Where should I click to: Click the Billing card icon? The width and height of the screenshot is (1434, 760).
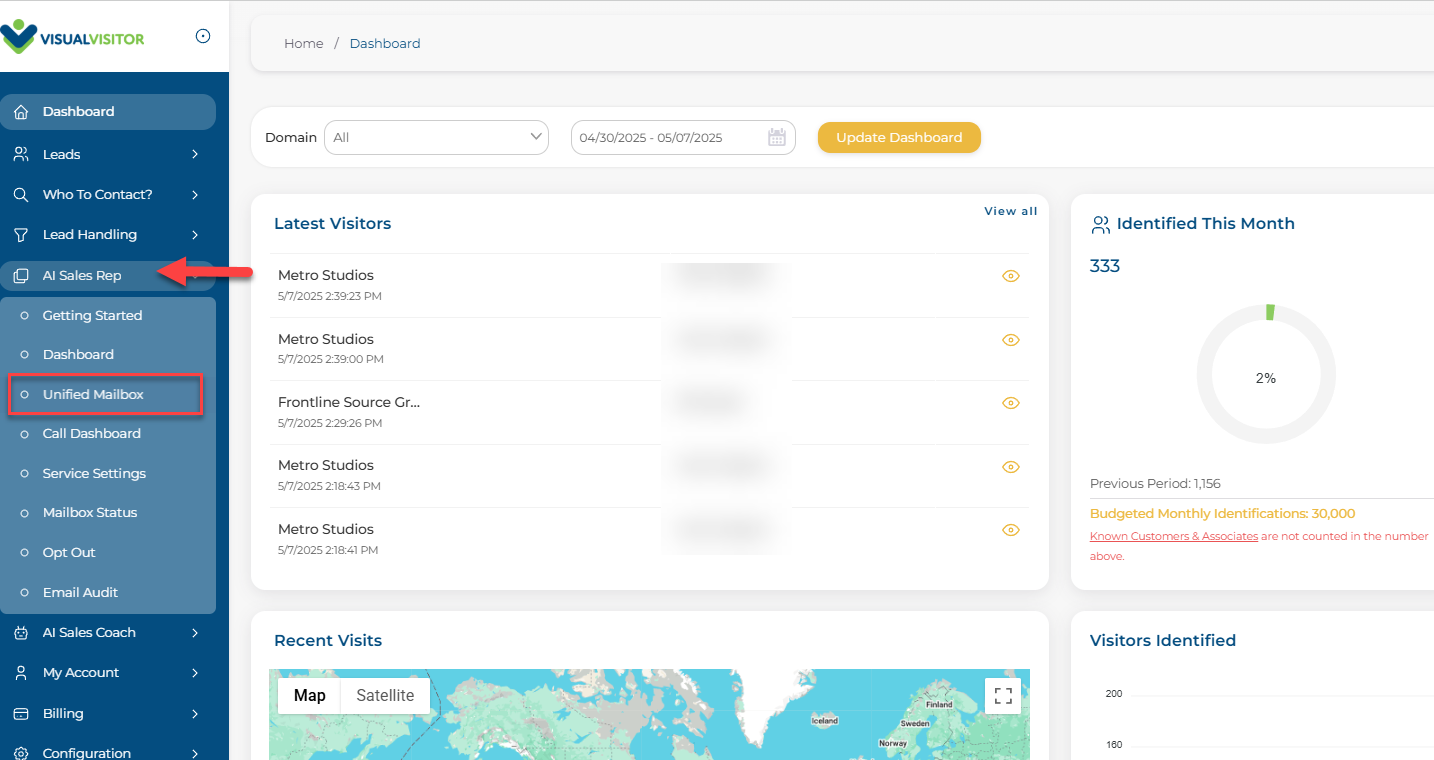(x=21, y=714)
